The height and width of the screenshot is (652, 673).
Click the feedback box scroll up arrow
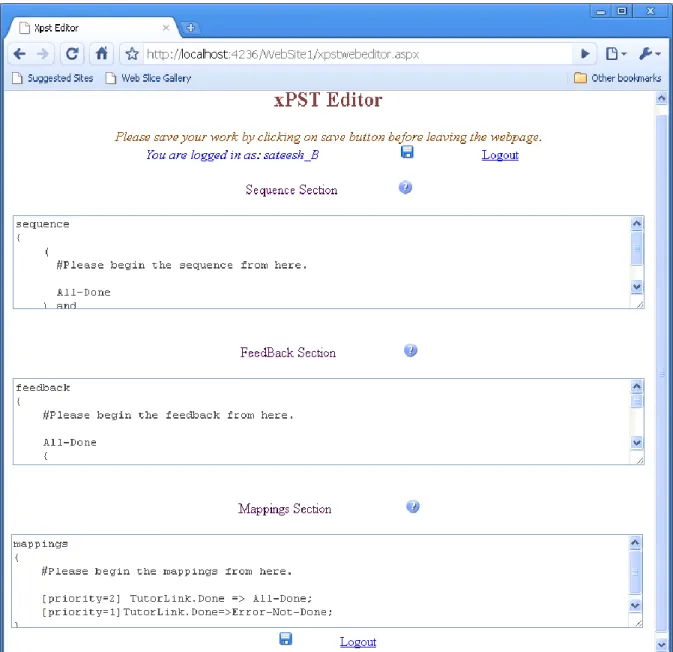tap(637, 386)
